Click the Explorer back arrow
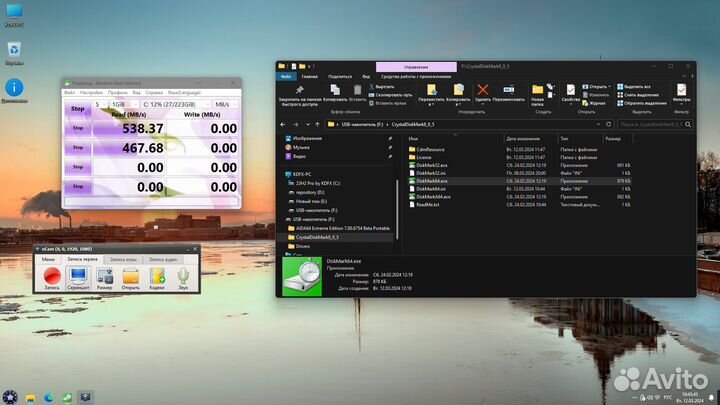 pos(283,124)
